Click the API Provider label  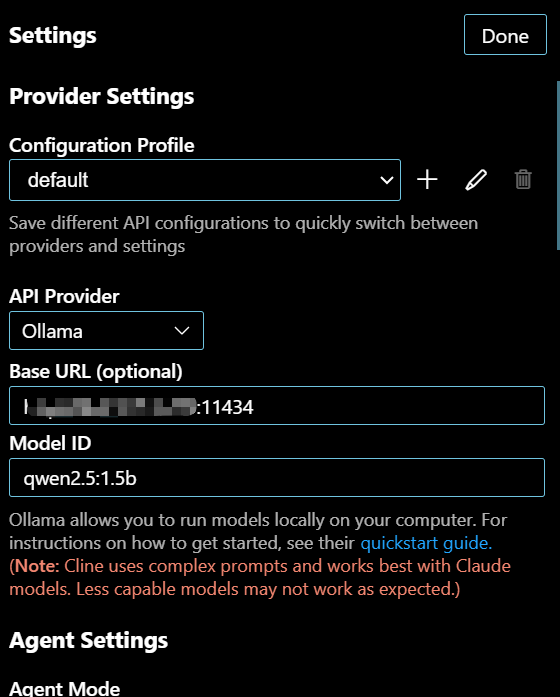(x=64, y=296)
